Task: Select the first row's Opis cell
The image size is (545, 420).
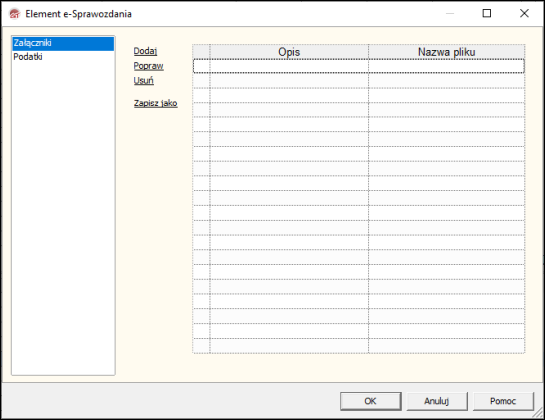Action: [289, 66]
